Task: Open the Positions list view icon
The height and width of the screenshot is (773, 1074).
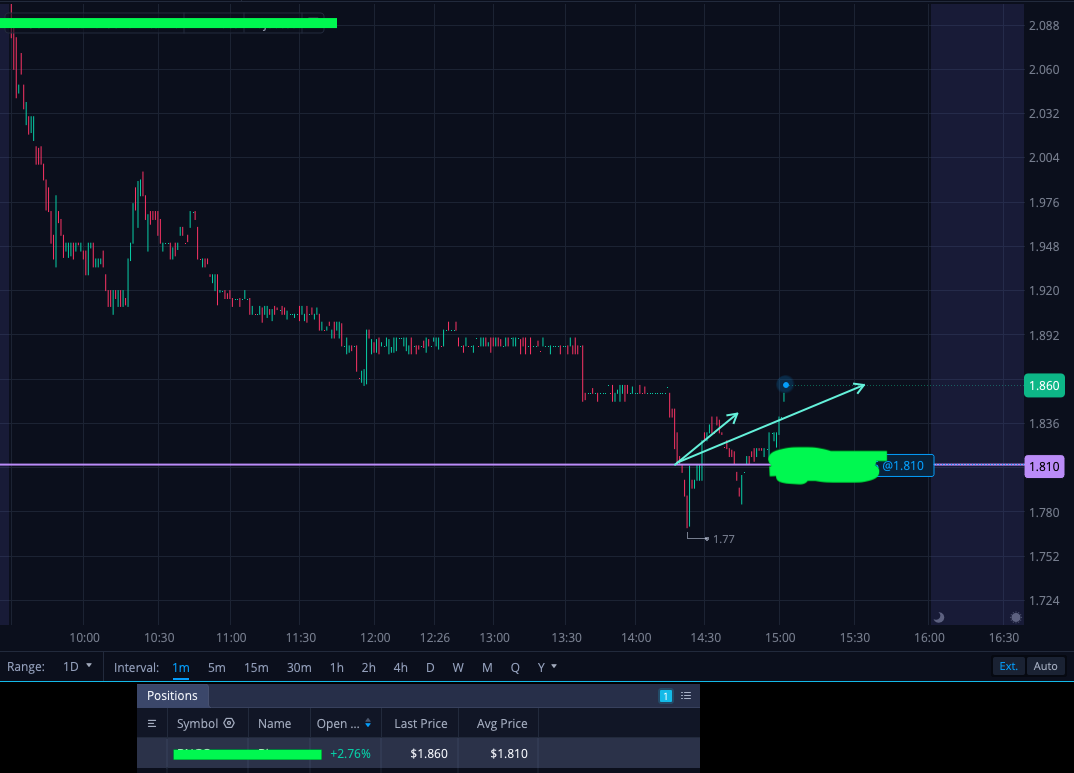Action: (x=686, y=696)
